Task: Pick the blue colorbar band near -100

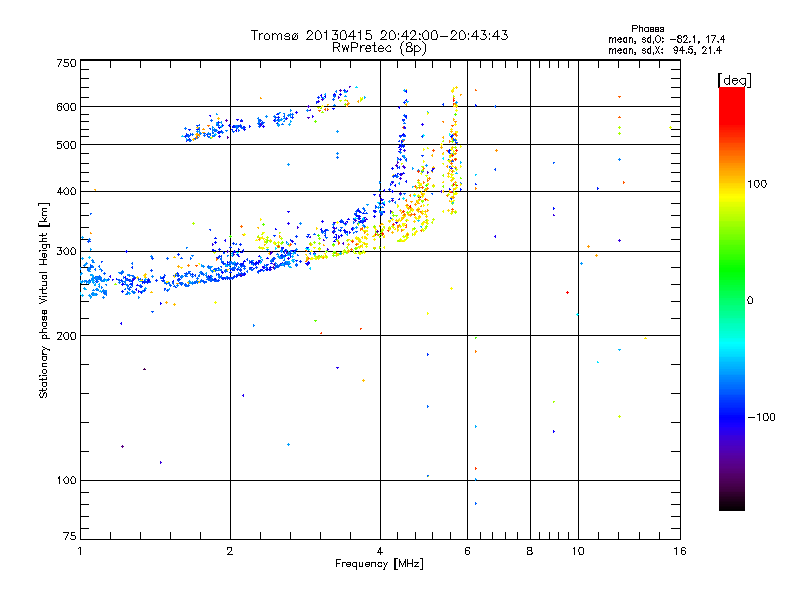Action: pos(731,416)
